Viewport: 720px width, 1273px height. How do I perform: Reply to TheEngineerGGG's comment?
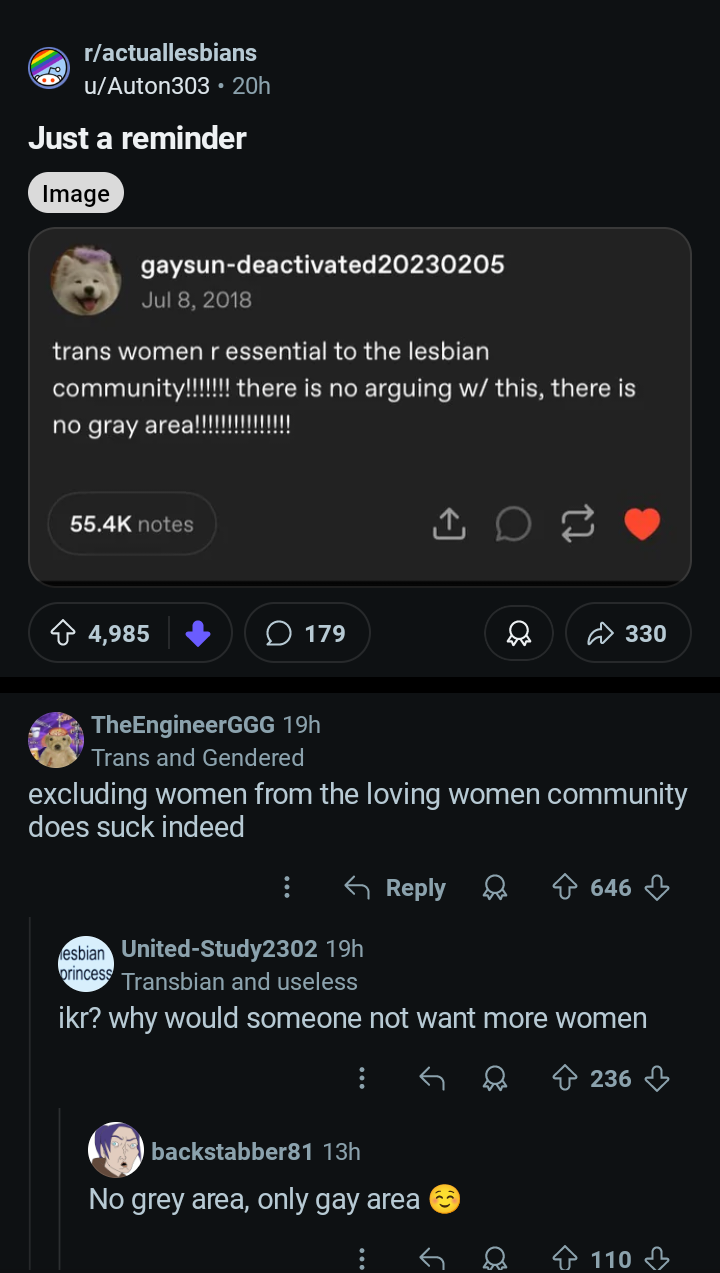pyautogui.click(x=396, y=887)
